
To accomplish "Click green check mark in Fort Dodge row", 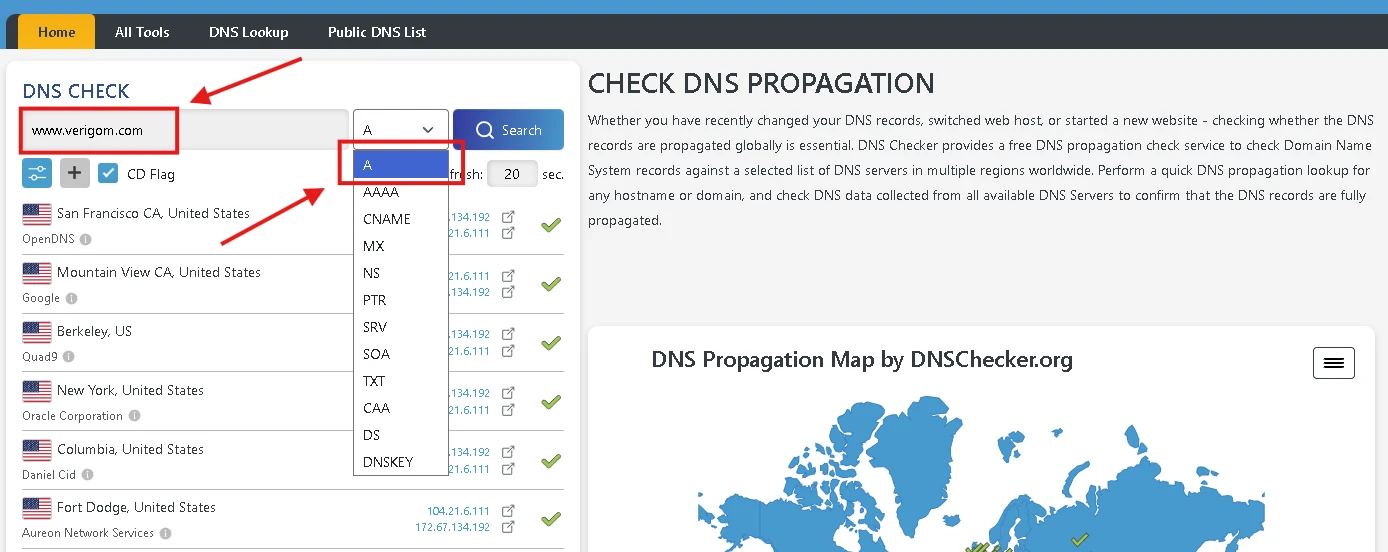I will point(550,519).
